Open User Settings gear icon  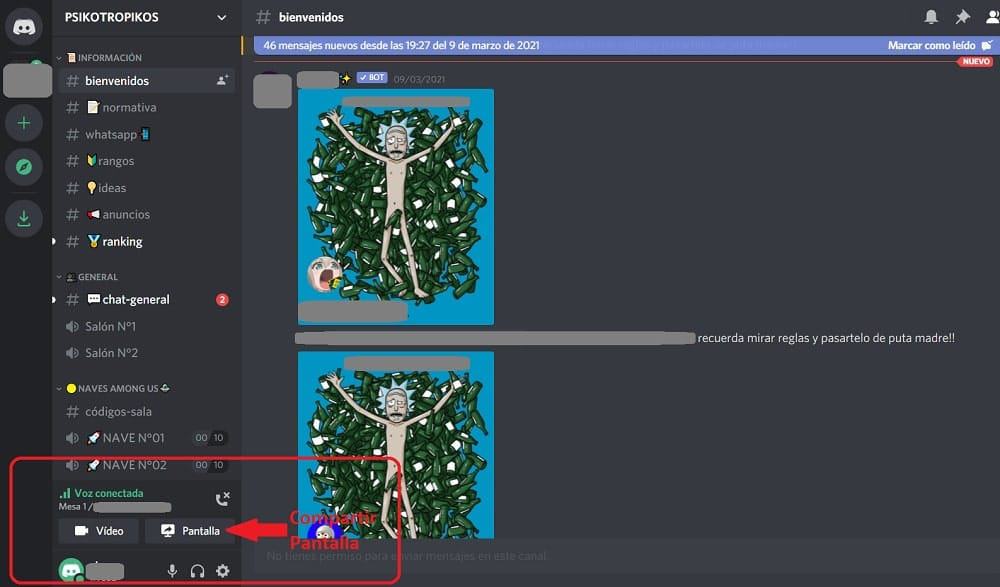click(223, 570)
